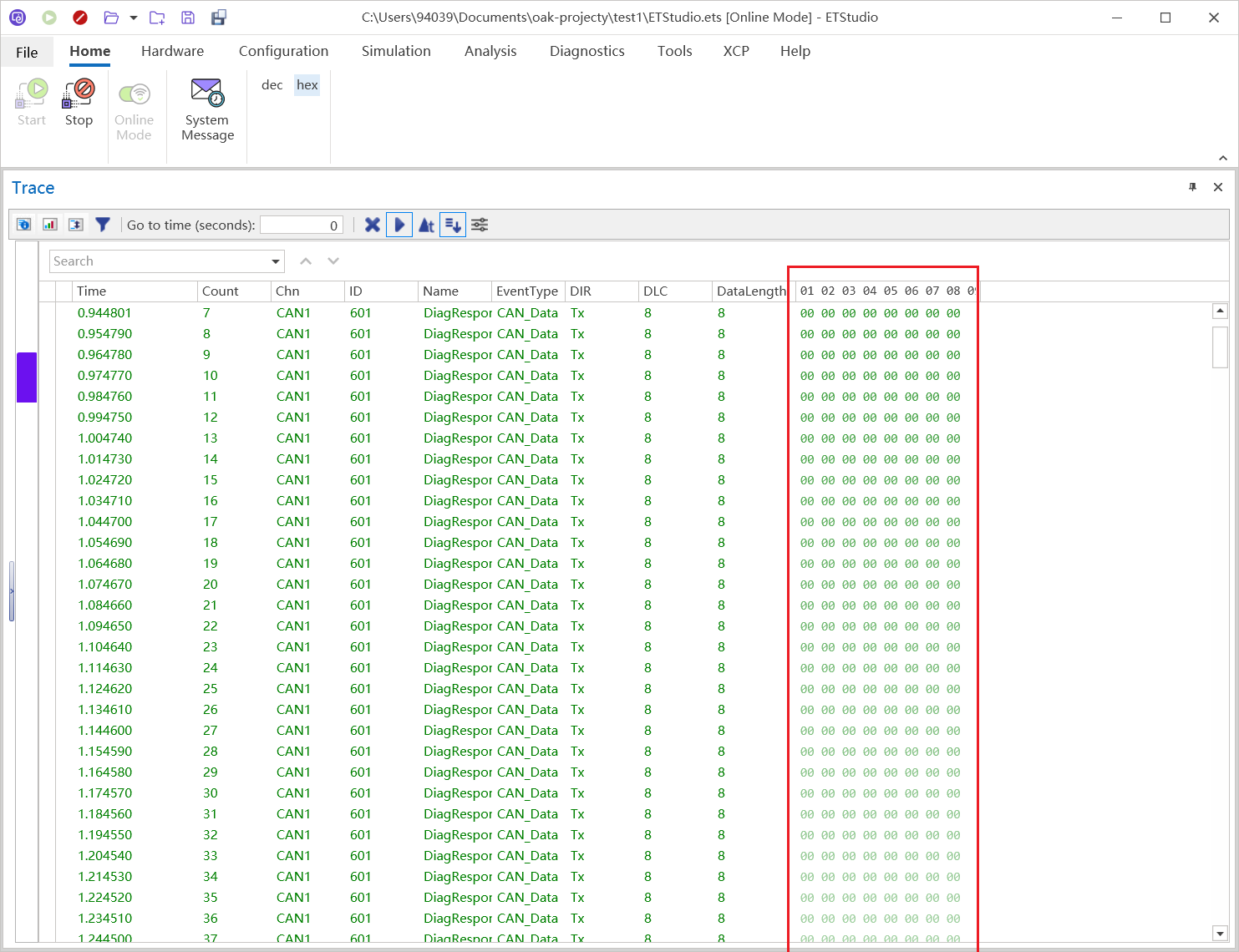Clear the trace with the X icon
Image resolution: width=1239 pixels, height=952 pixels.
[x=373, y=225]
